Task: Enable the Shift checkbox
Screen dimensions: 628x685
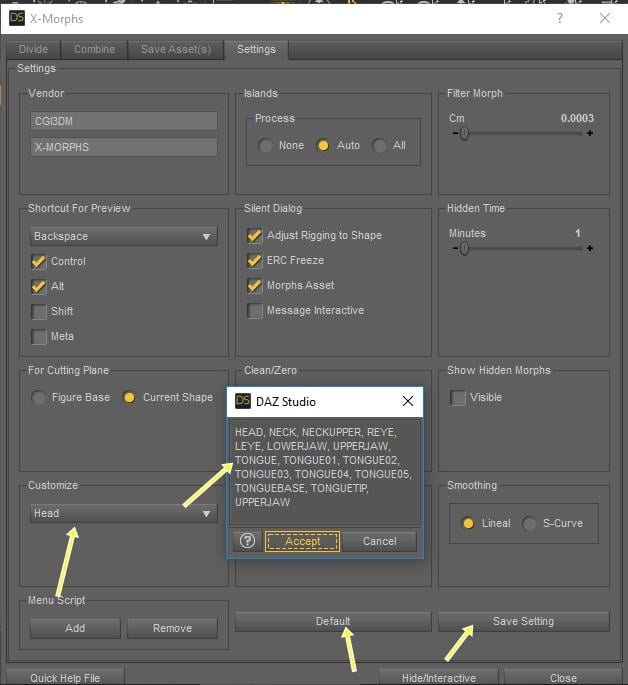Action: point(39,311)
